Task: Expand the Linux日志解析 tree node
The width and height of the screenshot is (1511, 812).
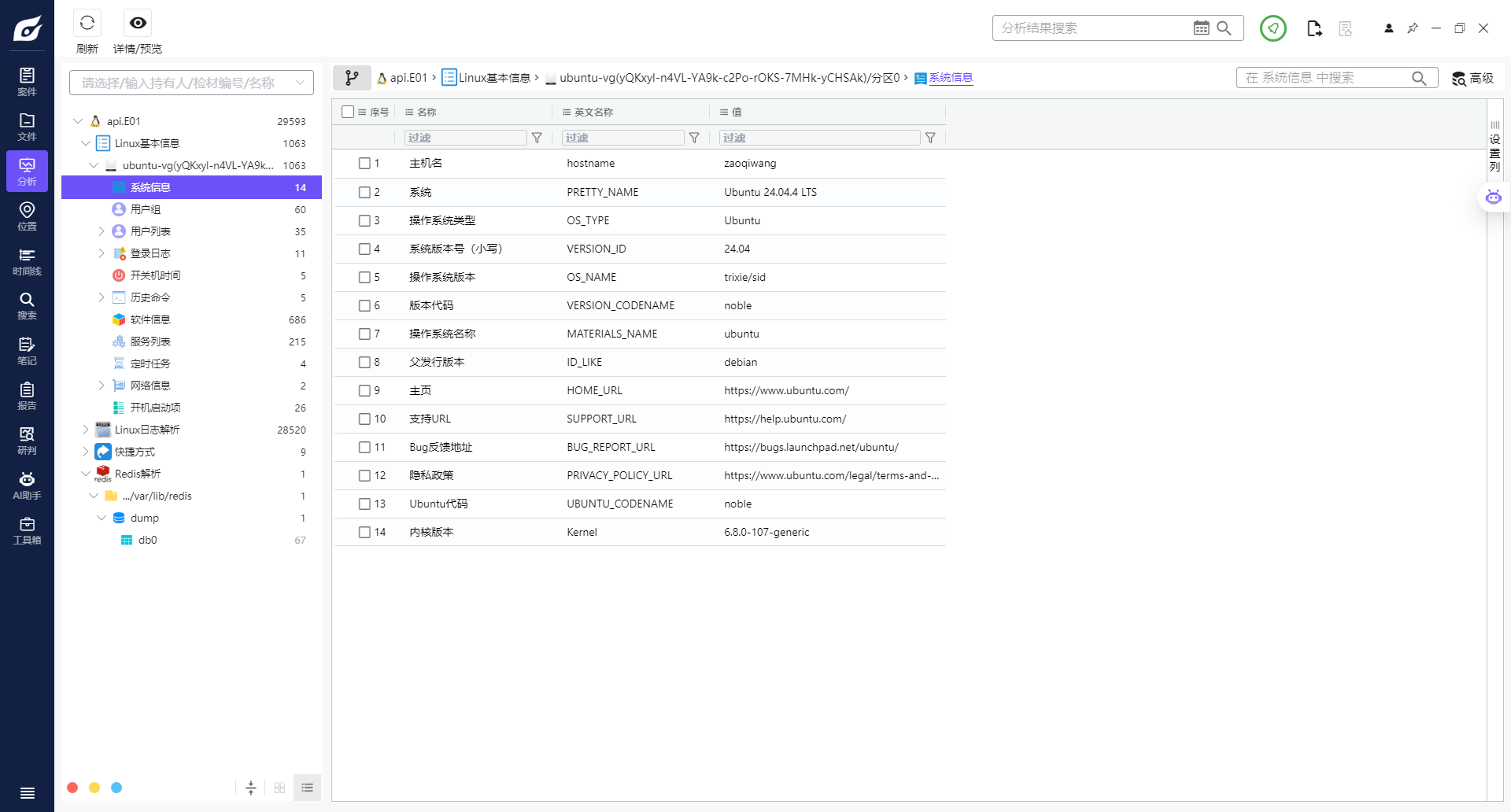Action: pos(86,430)
